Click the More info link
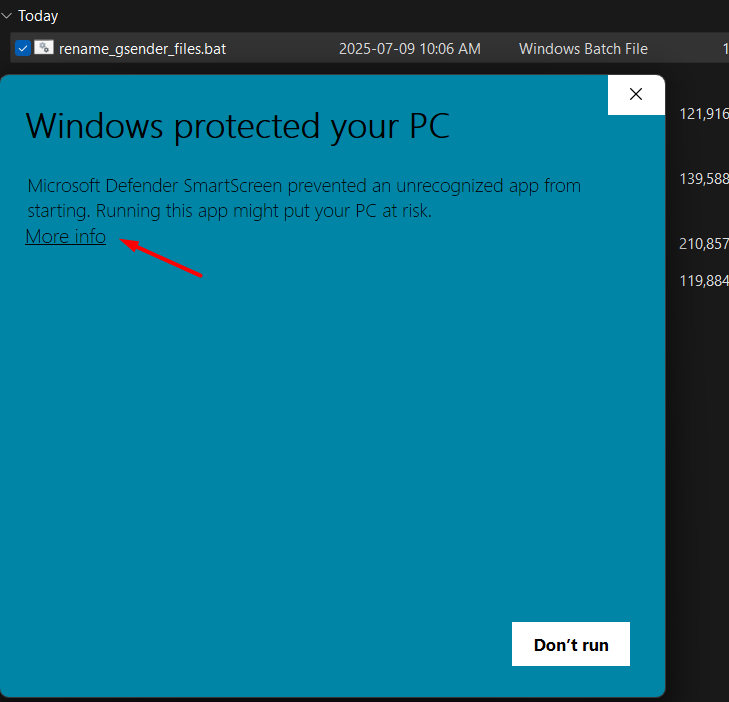Viewport: 729px width, 702px height. pyautogui.click(x=66, y=237)
